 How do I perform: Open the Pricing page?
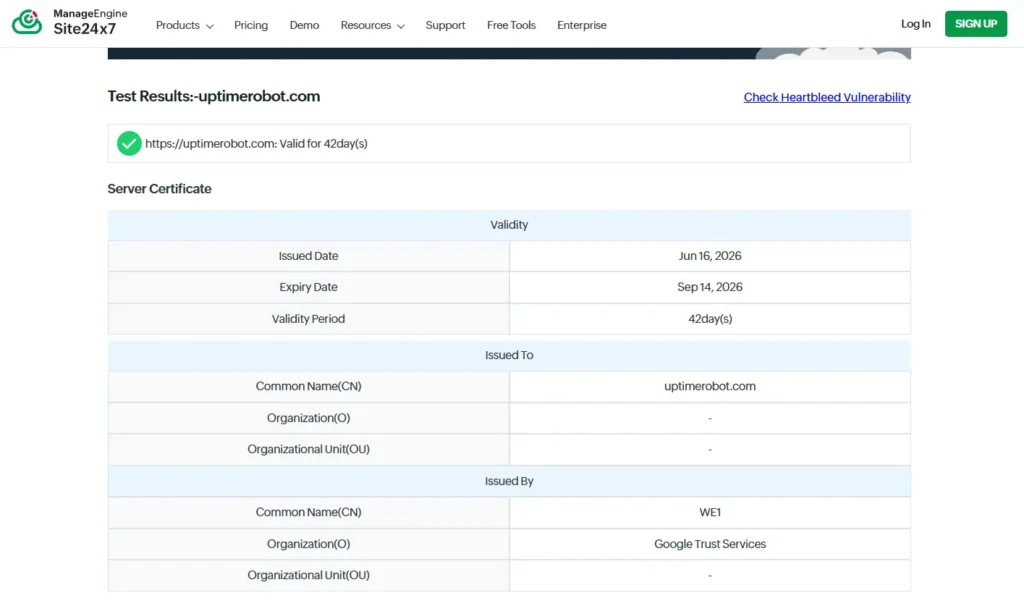251,25
